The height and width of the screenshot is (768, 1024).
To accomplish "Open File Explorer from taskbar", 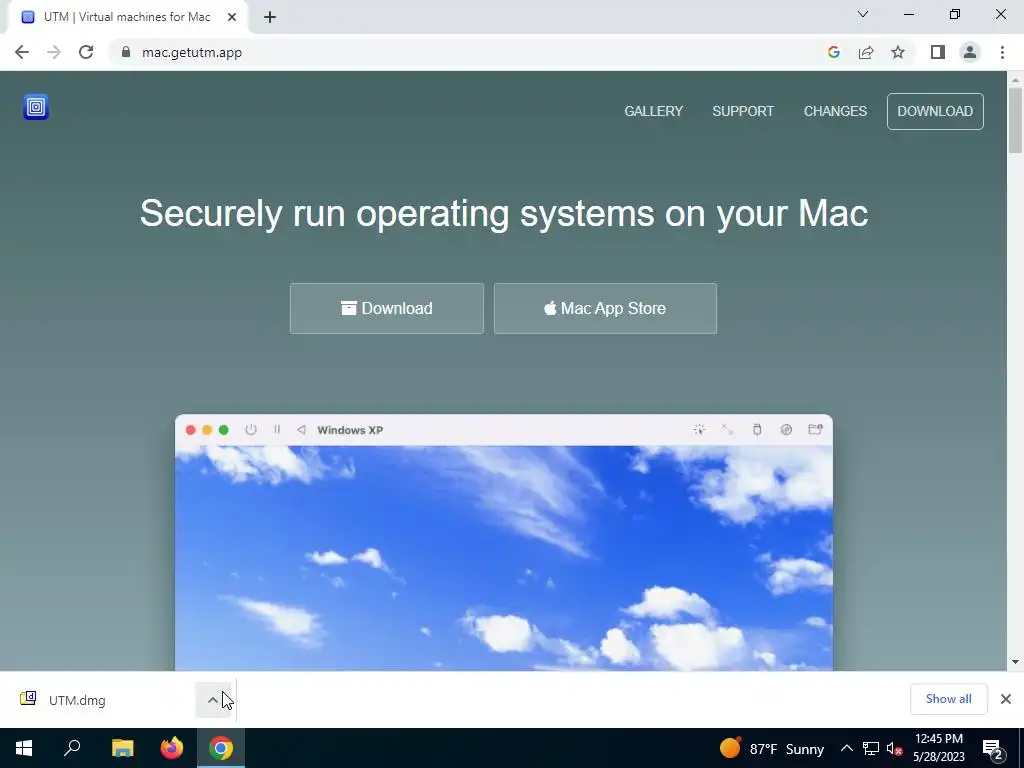I will point(122,748).
